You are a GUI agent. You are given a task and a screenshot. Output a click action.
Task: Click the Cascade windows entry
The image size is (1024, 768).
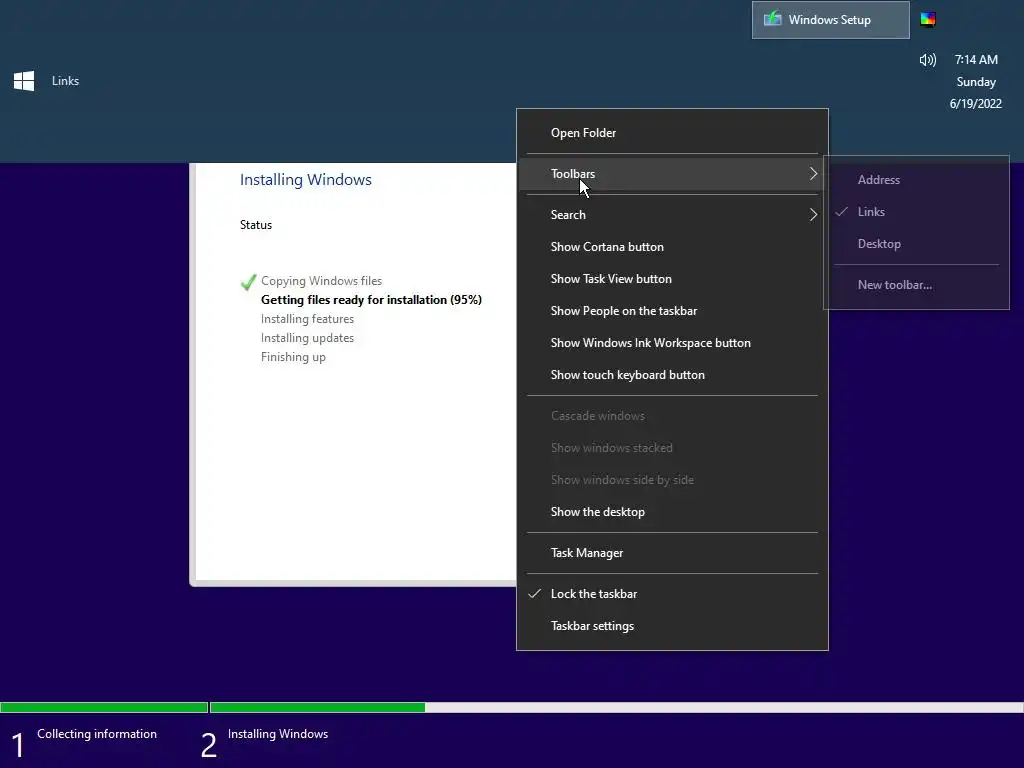[x=672, y=416]
